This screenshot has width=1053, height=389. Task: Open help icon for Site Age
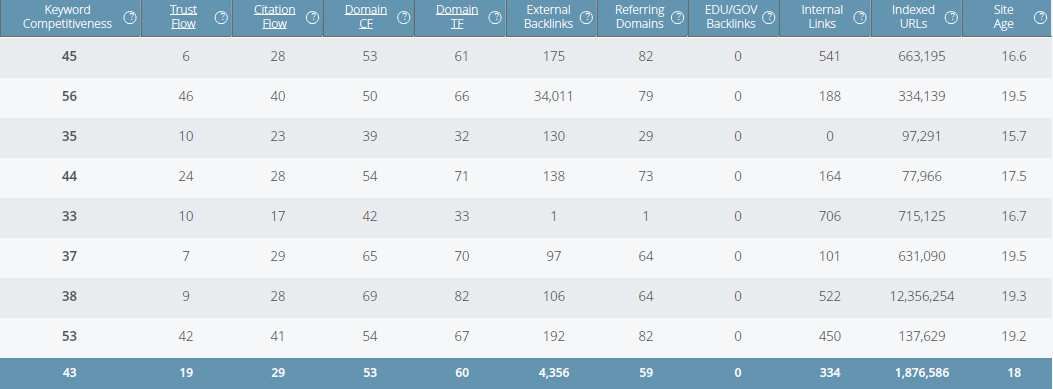(x=1040, y=17)
